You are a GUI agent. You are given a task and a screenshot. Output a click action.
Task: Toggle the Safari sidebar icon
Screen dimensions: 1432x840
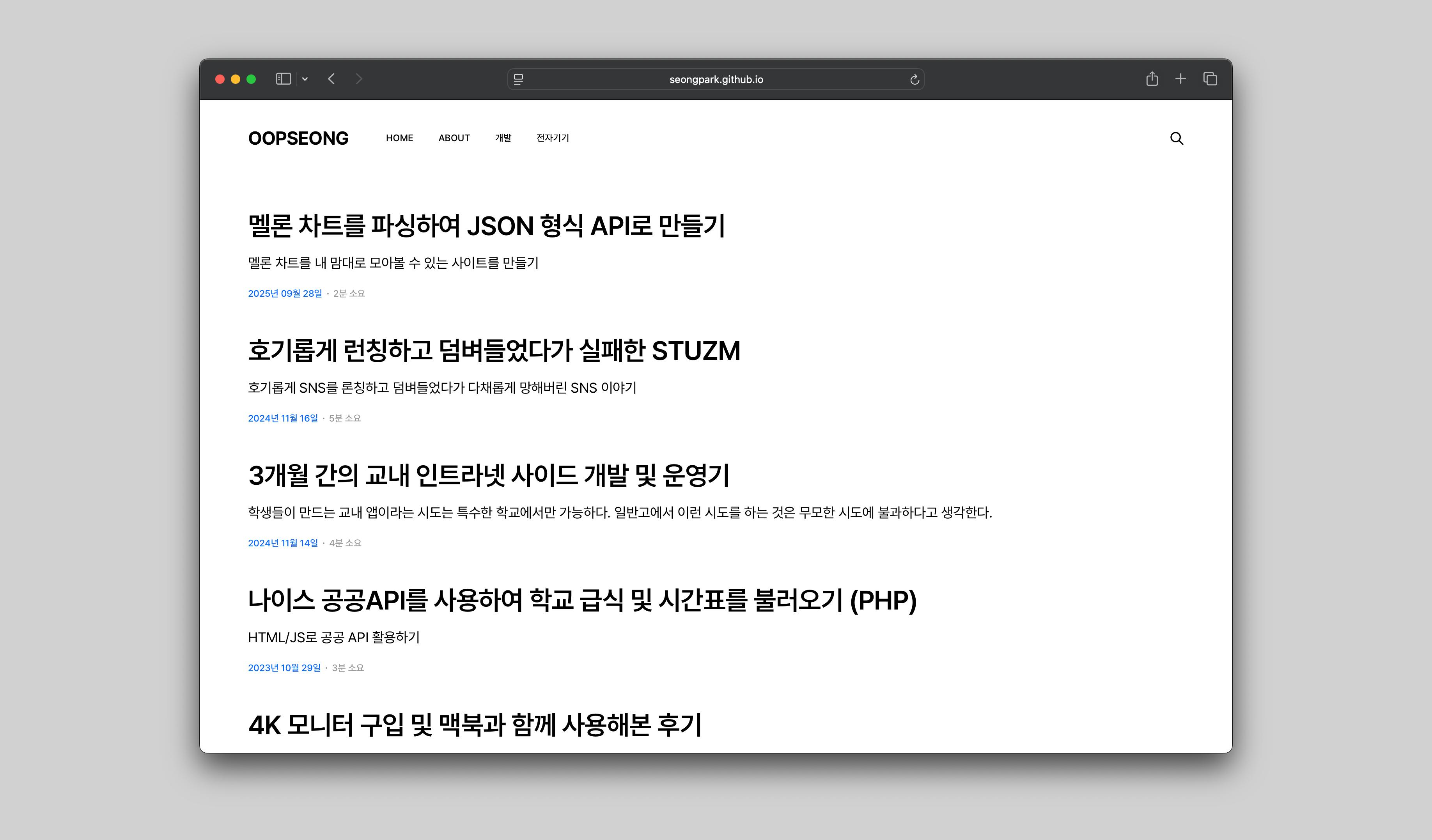tap(284, 79)
